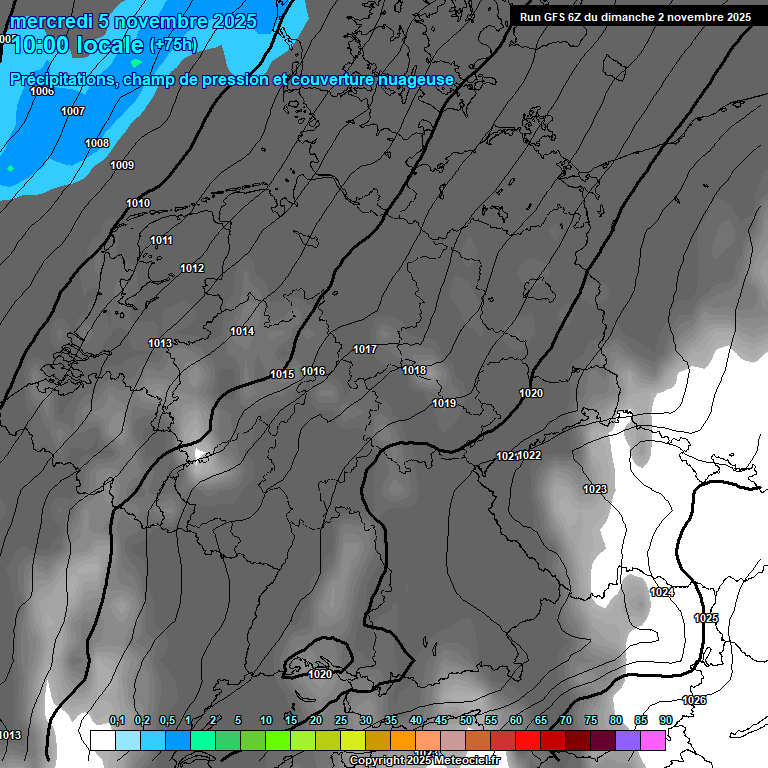The height and width of the screenshot is (768, 768).
Task: Click the 'mercredi 5 novembre 2025' date title
Action: [x=133, y=22]
